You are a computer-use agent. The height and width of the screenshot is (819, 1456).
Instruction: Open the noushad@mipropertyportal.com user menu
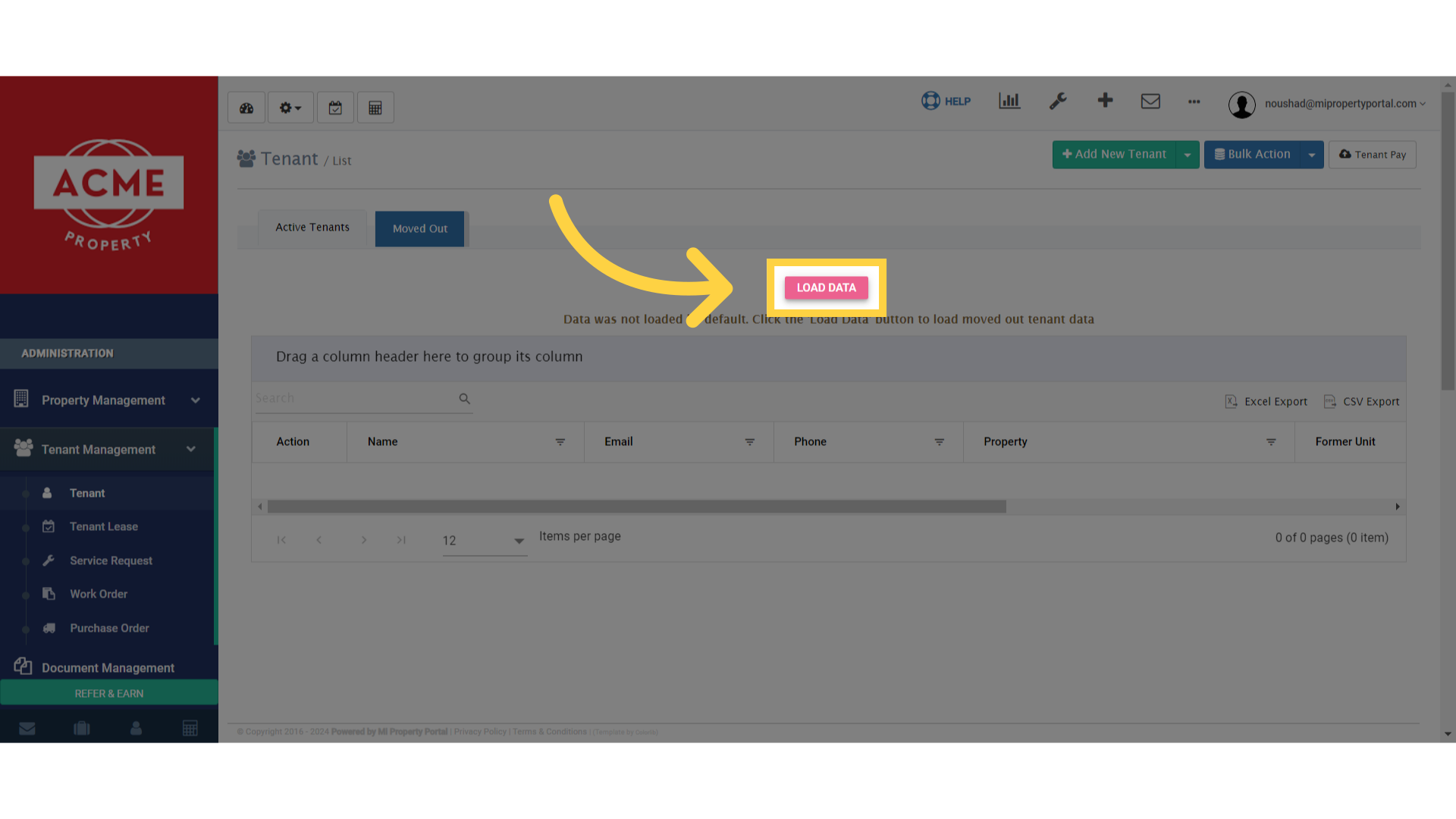tap(1345, 104)
